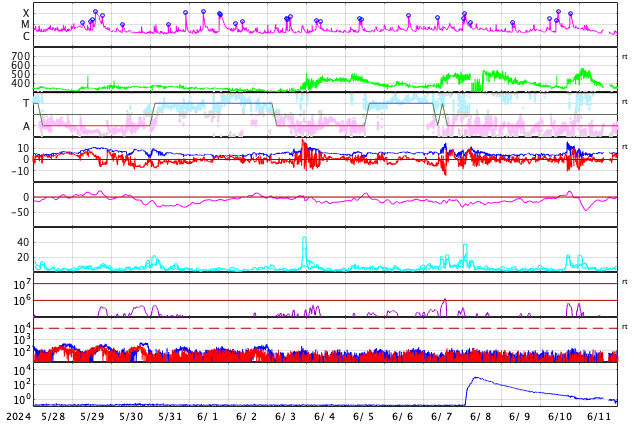634x424 pixels.
Task: Click the -50 axis tick label
Action: [x=20, y=212]
